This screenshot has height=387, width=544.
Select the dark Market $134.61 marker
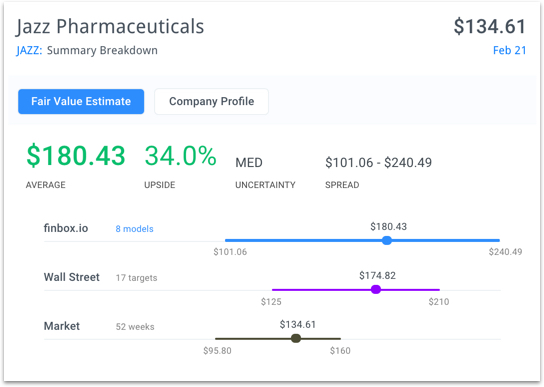[296, 338]
